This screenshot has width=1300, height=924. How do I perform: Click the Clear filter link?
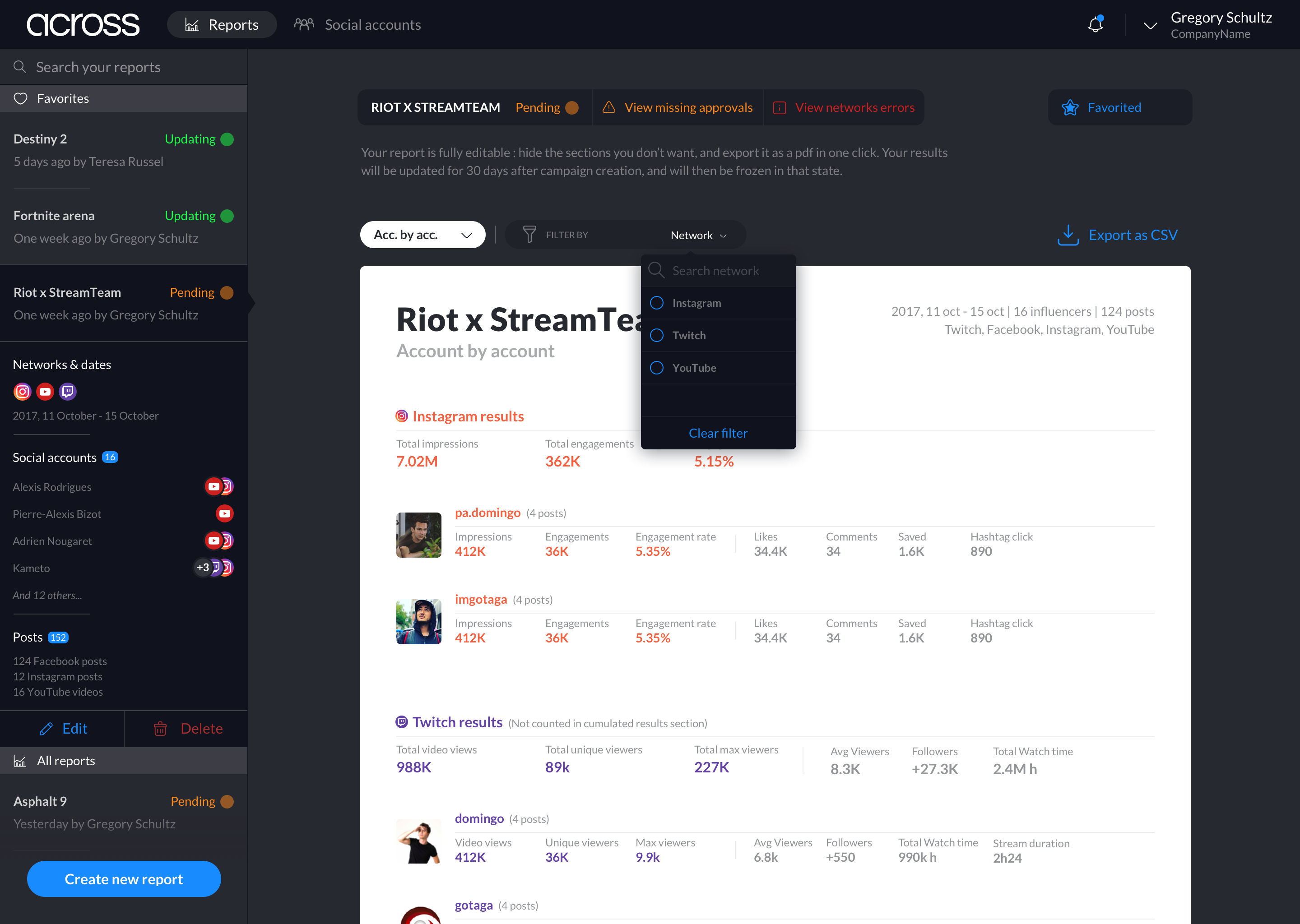718,433
